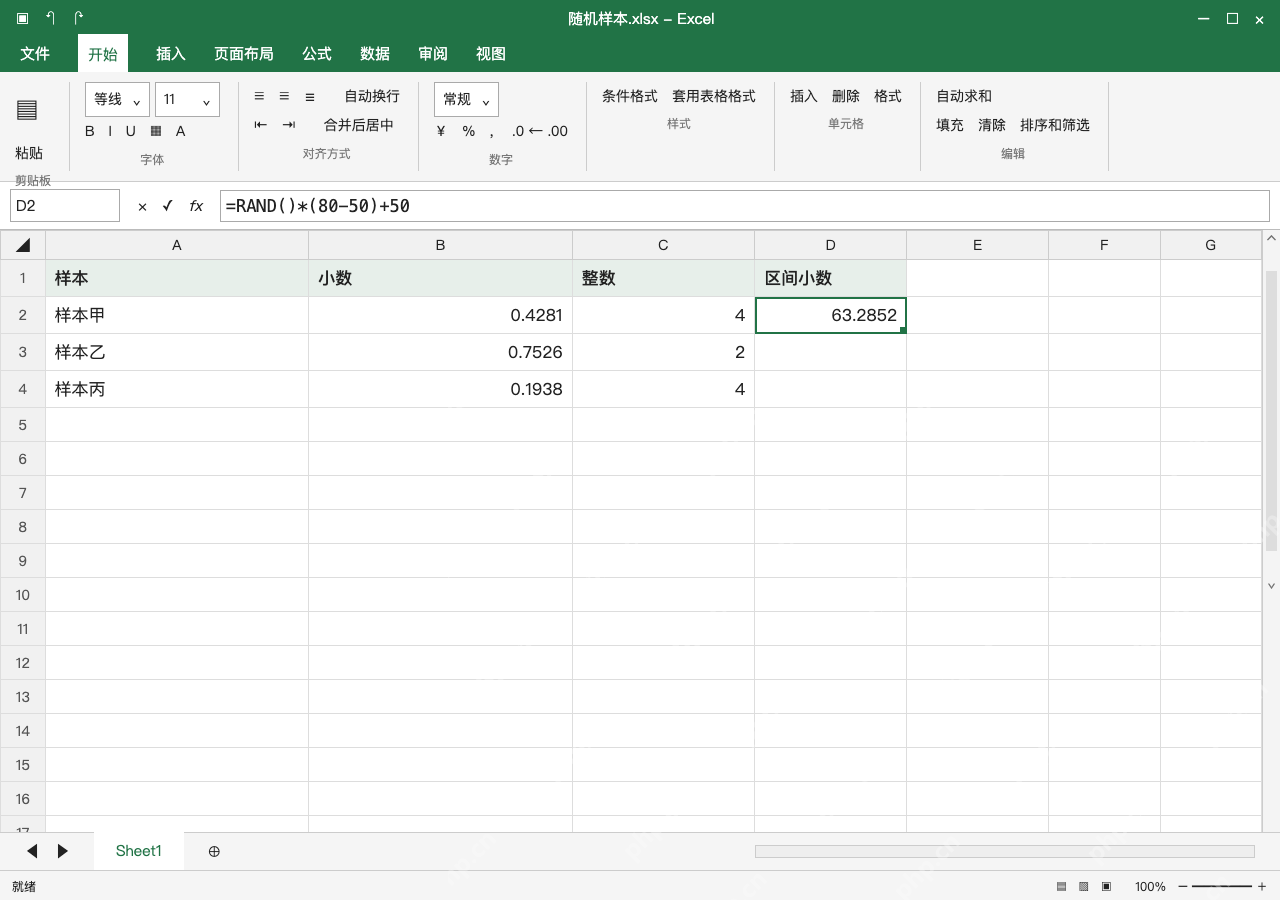Apply currency ¥ format
Image resolution: width=1280 pixels, height=900 pixels.
441,131
